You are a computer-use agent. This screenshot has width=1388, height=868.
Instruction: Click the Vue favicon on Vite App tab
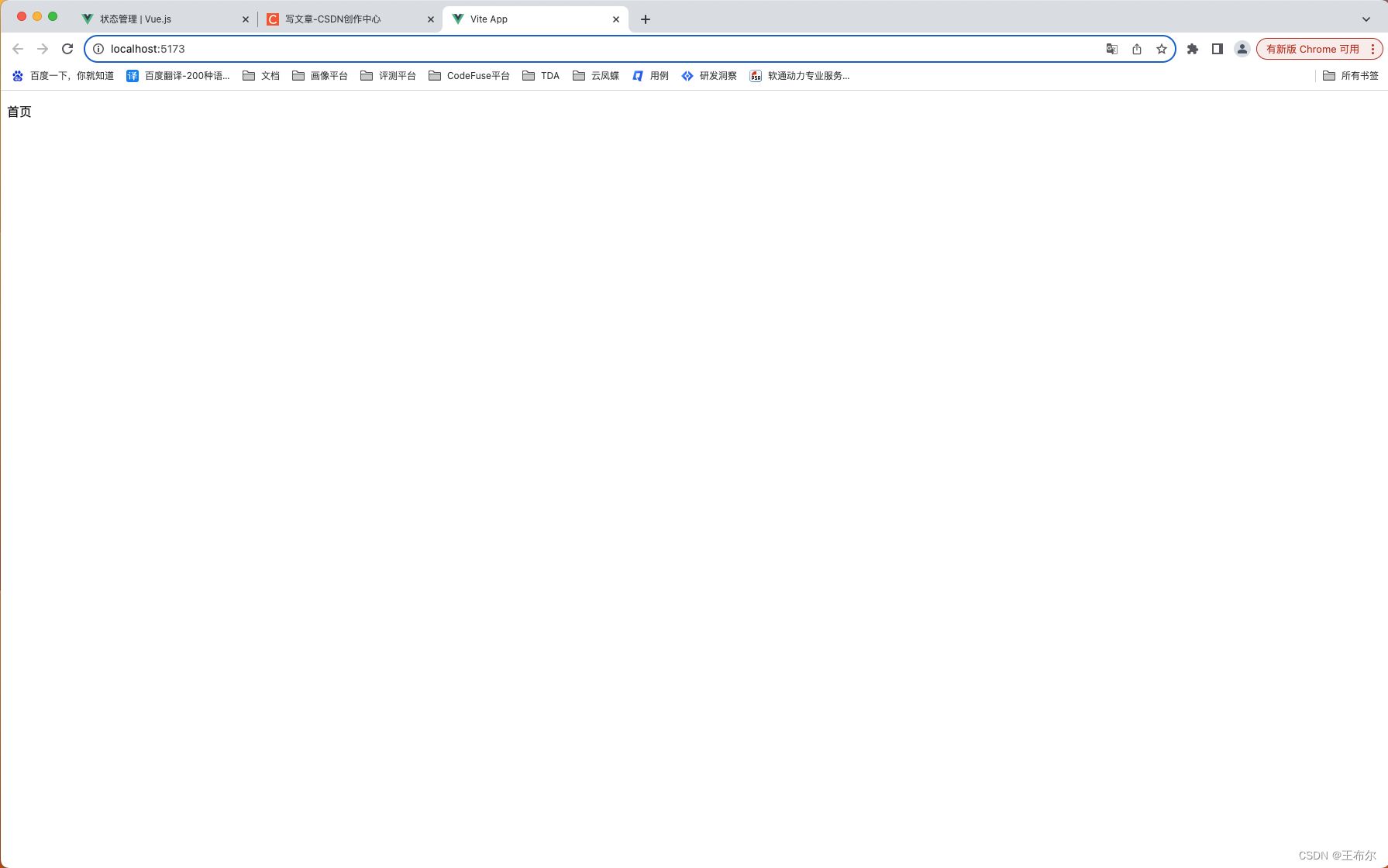pyautogui.click(x=458, y=19)
